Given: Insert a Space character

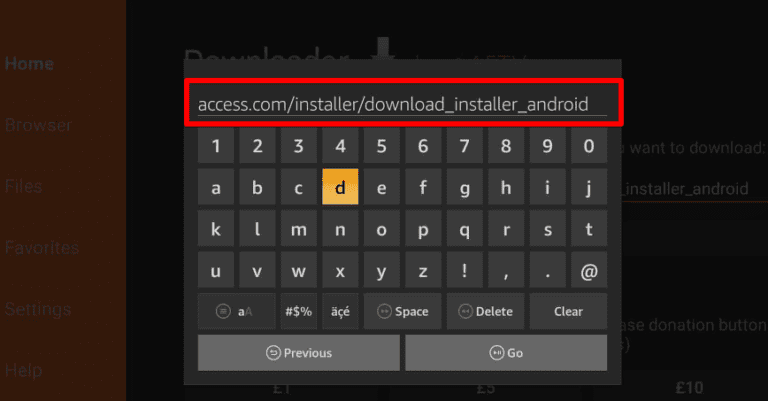Looking at the screenshot, I should (x=402, y=311).
